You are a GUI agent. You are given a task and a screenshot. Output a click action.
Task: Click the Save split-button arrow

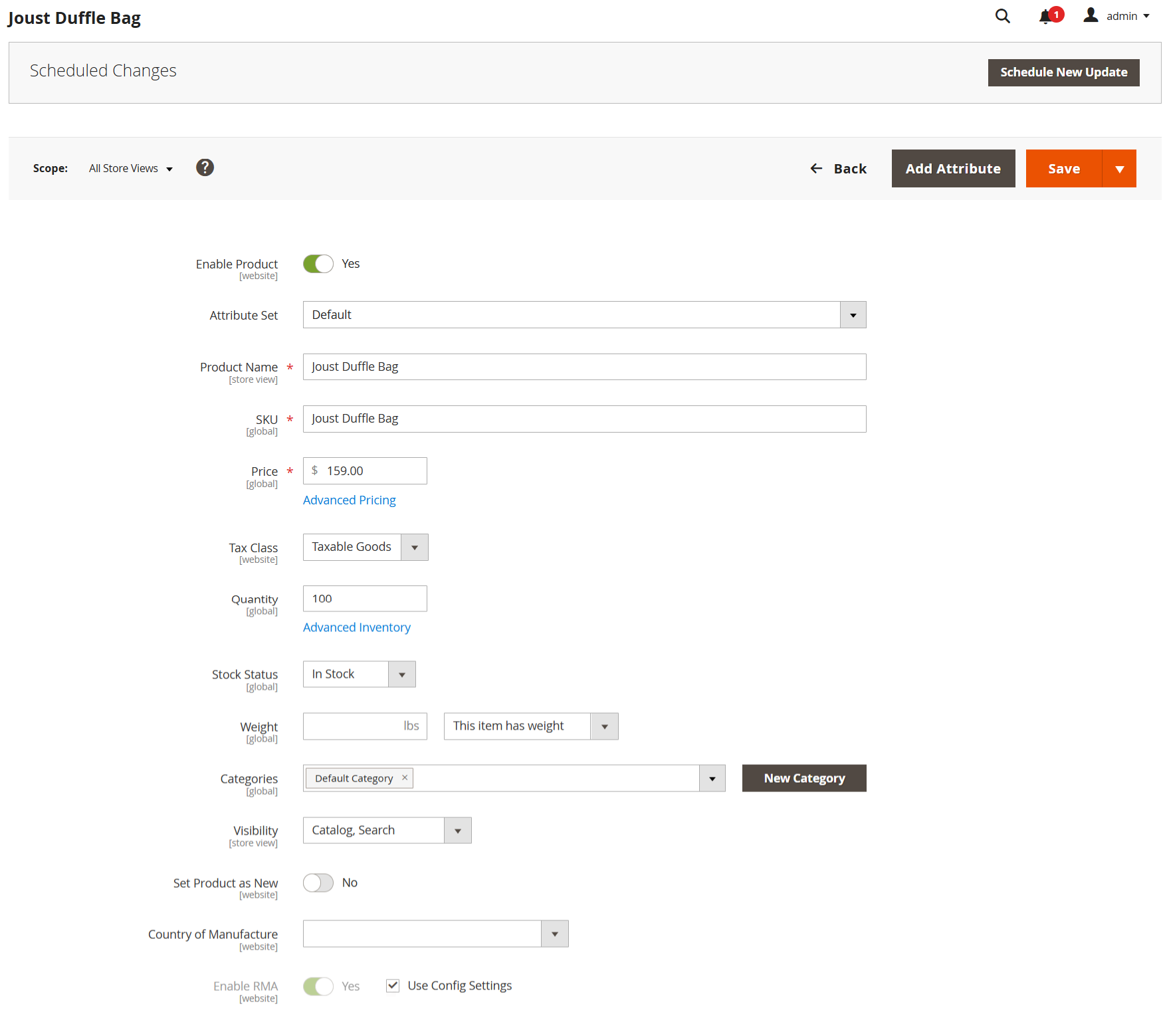[1119, 169]
